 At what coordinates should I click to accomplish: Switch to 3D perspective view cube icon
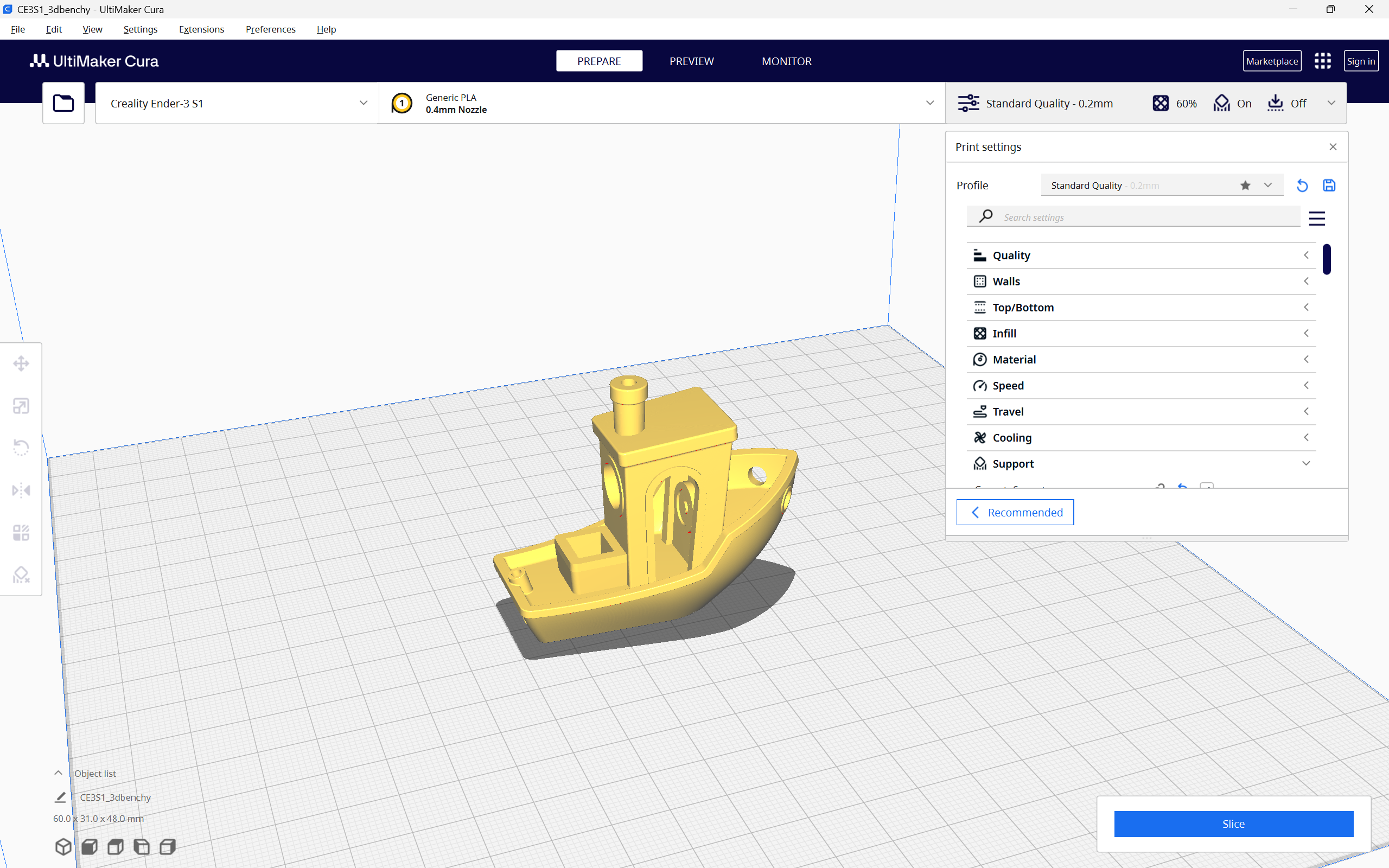click(x=63, y=847)
